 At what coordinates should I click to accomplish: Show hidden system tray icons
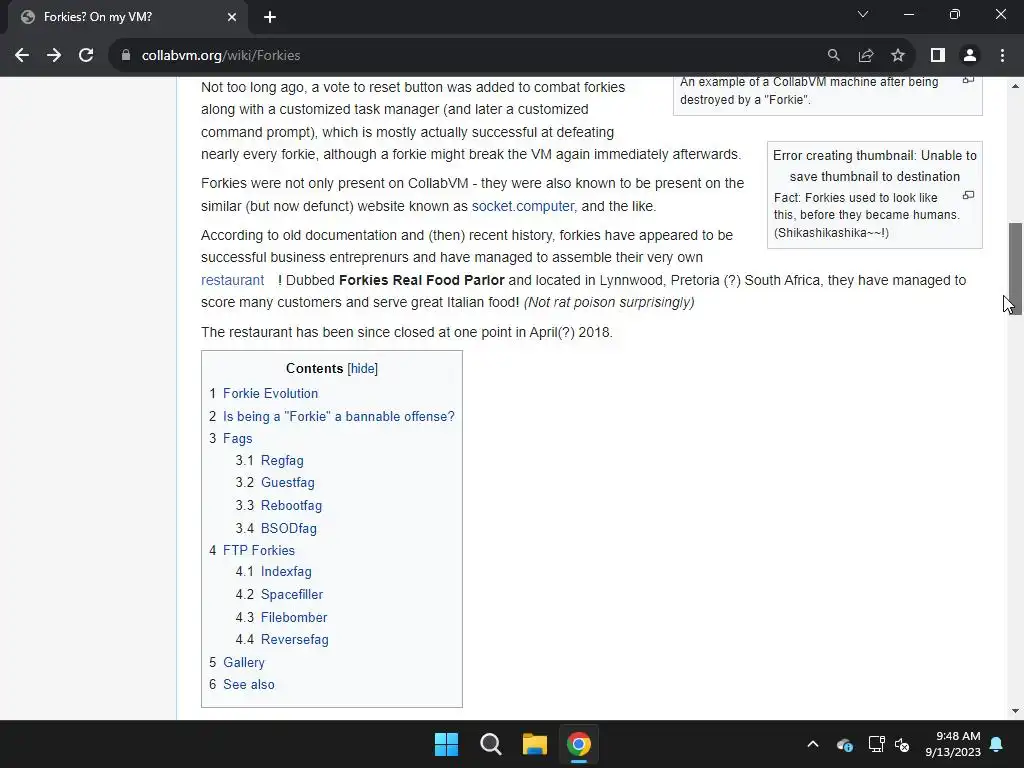coord(813,744)
